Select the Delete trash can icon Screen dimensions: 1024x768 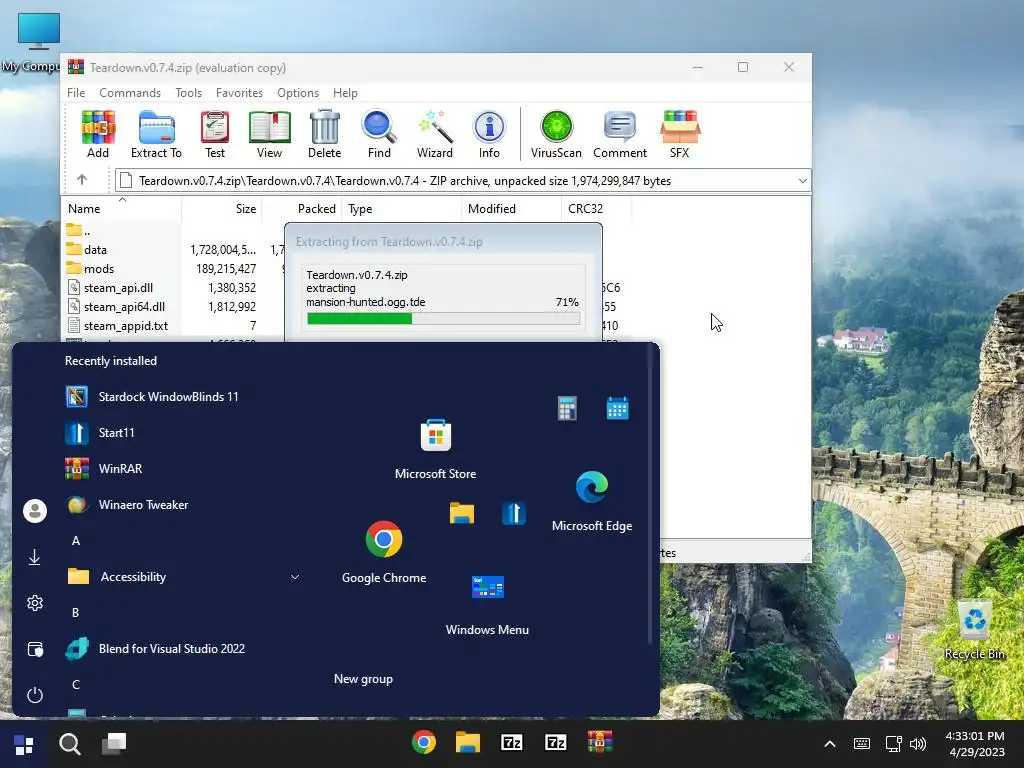[325, 135]
